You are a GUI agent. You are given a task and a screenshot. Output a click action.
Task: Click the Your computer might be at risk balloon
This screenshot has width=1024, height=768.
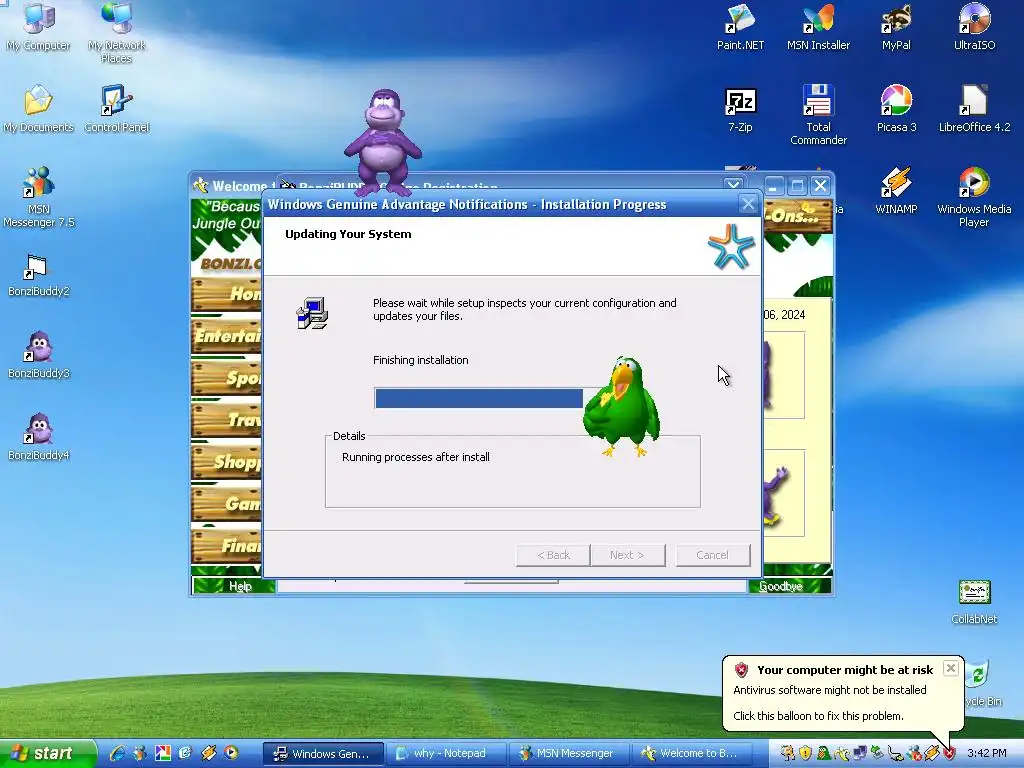(842, 692)
